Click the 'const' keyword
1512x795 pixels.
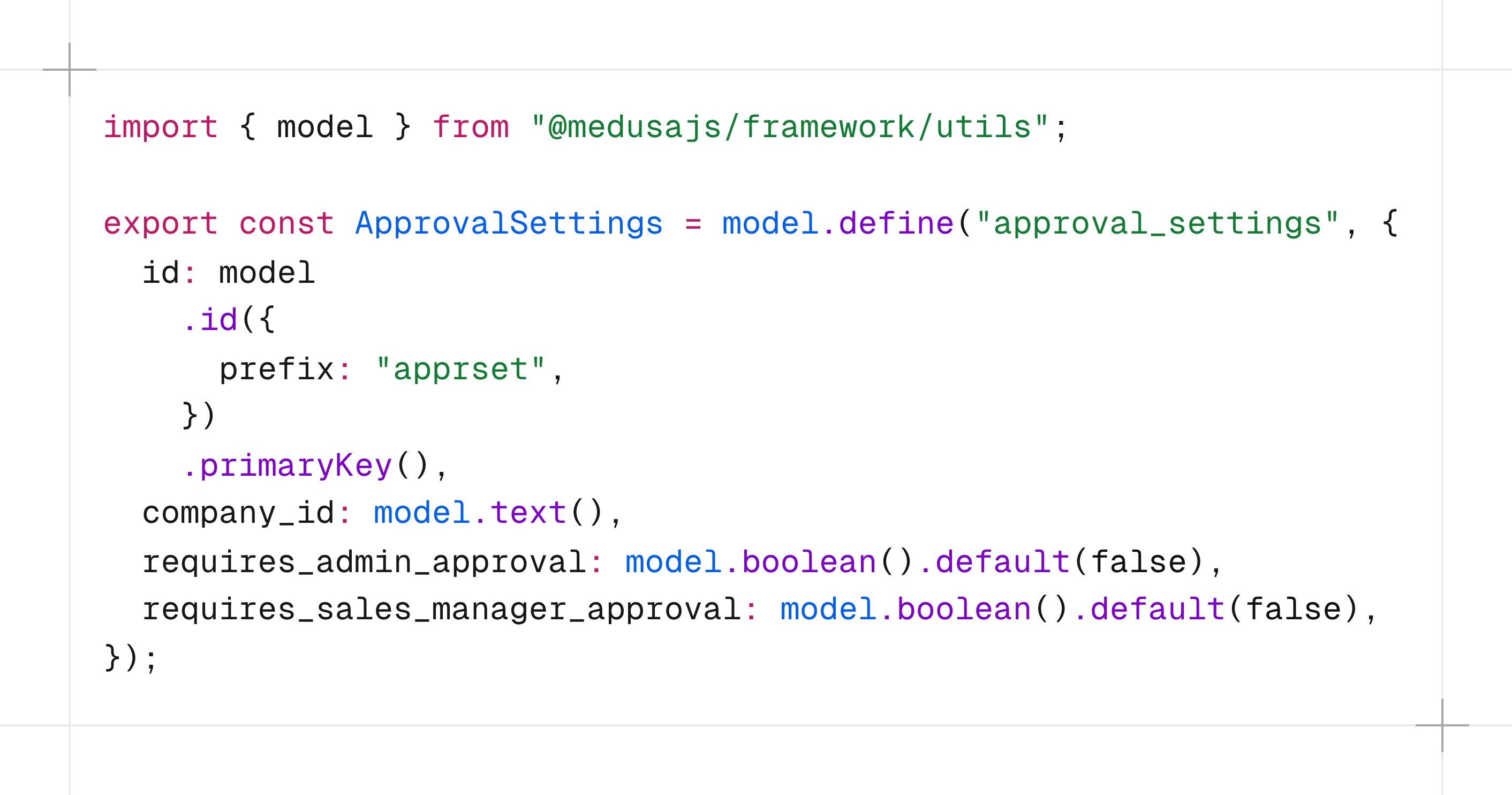(286, 224)
